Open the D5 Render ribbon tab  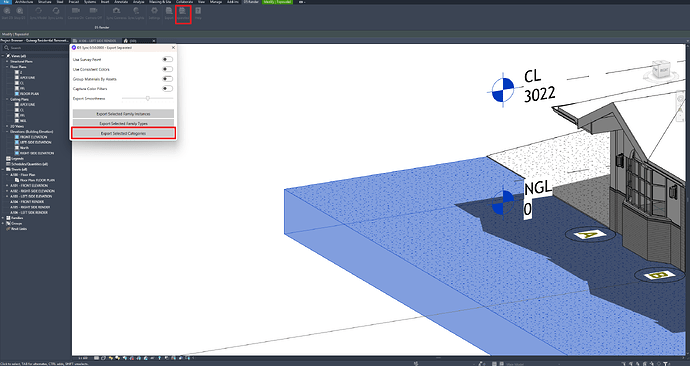coord(251,2)
